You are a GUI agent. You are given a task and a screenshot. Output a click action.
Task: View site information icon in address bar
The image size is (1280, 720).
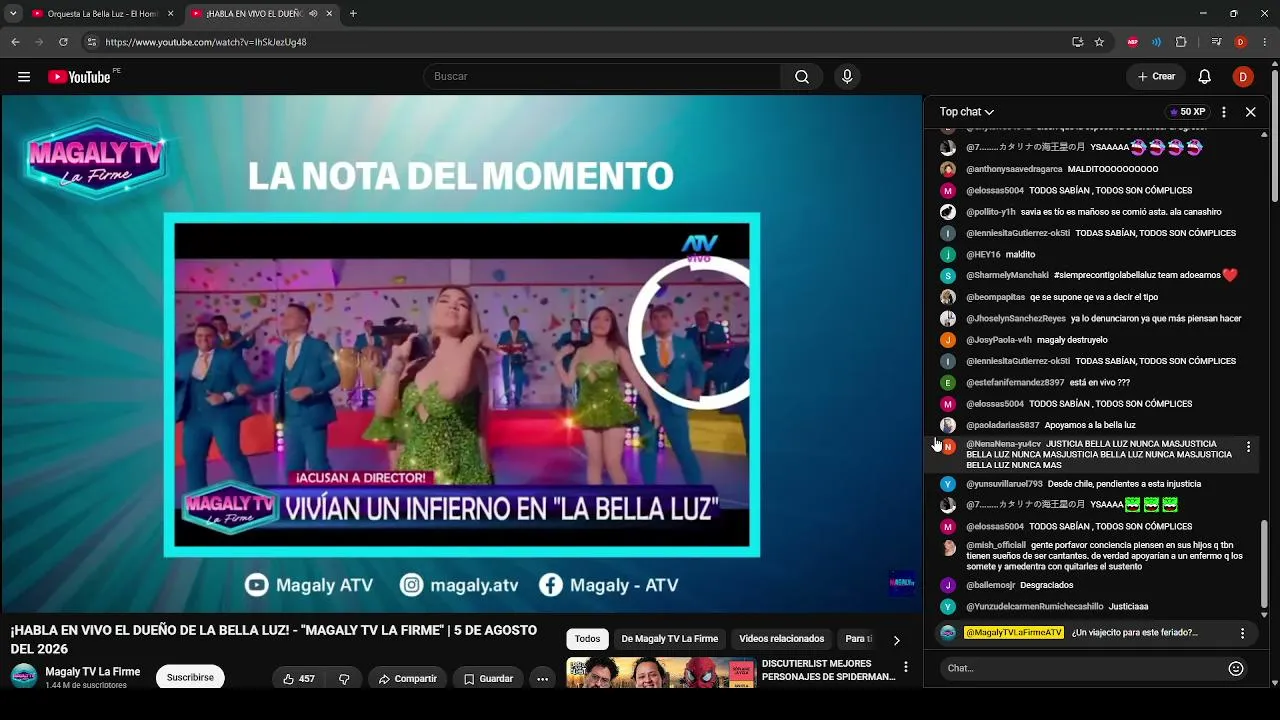(x=91, y=42)
